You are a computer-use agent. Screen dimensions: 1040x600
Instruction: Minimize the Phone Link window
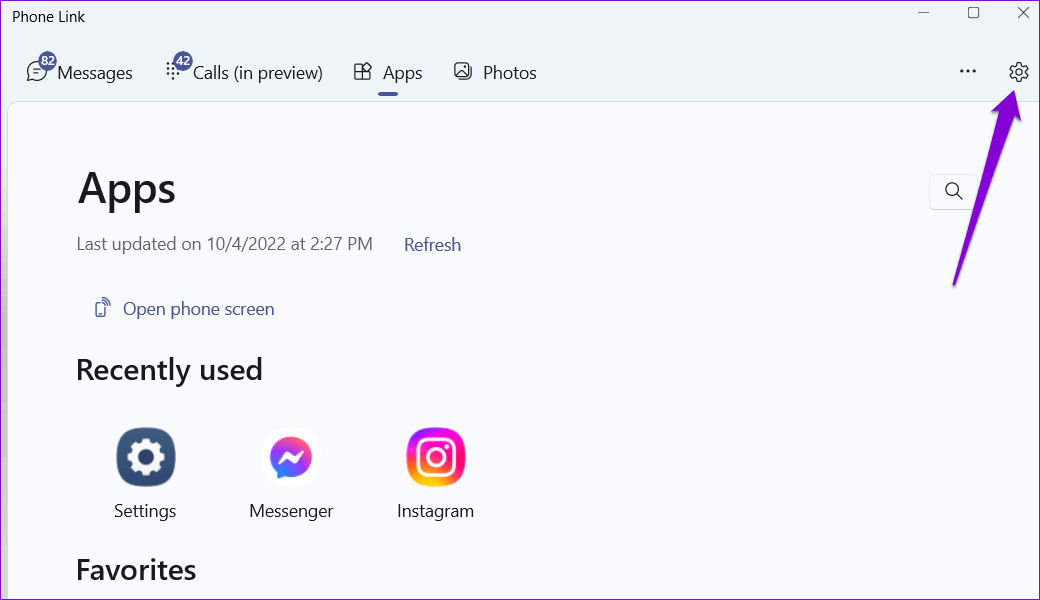(923, 13)
